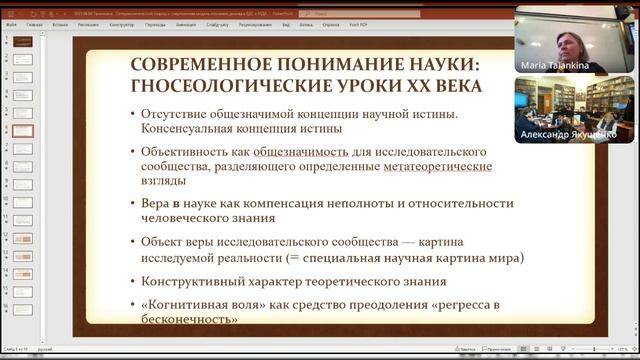Click the slide counter in status bar
The image size is (640, 360).
tap(16, 349)
